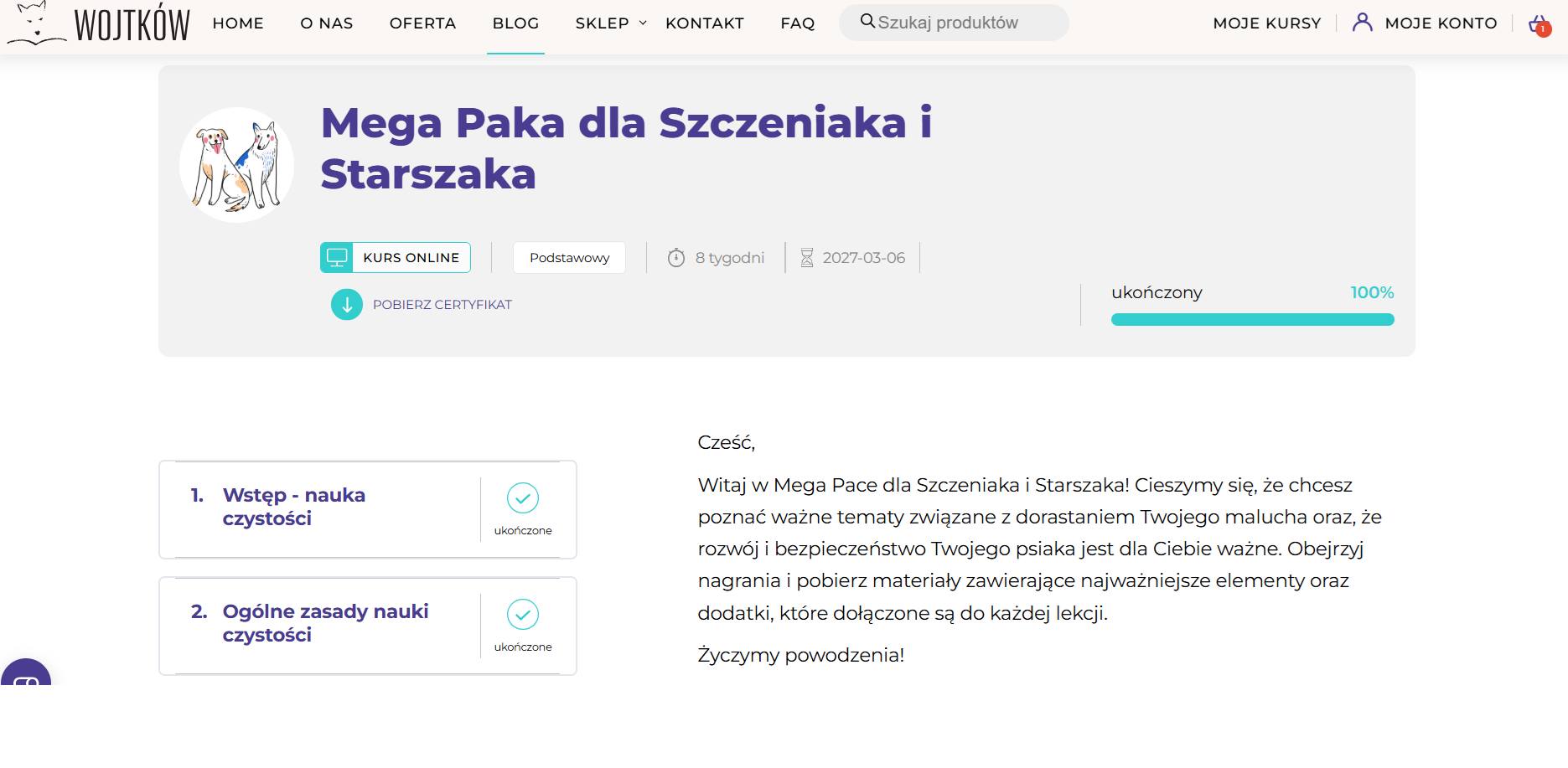Viewport: 1568px width, 768px height.
Task: Click the Wojtków logo in header
Action: coord(99,23)
